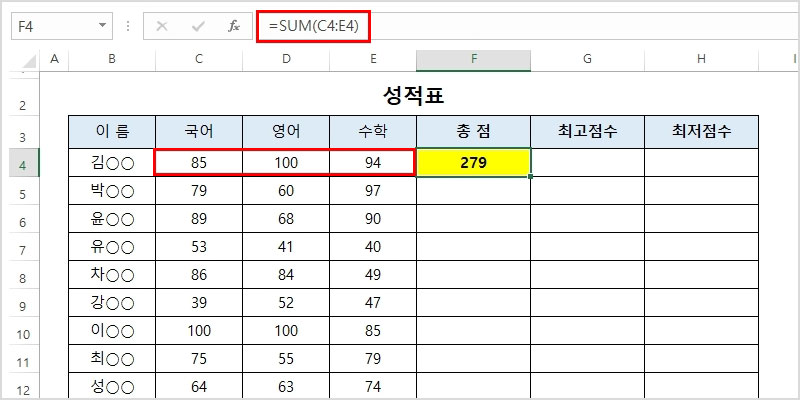Click the formula bar with =SUM(C4:E4)
This screenshot has height=400, width=800.
(x=528, y=26)
